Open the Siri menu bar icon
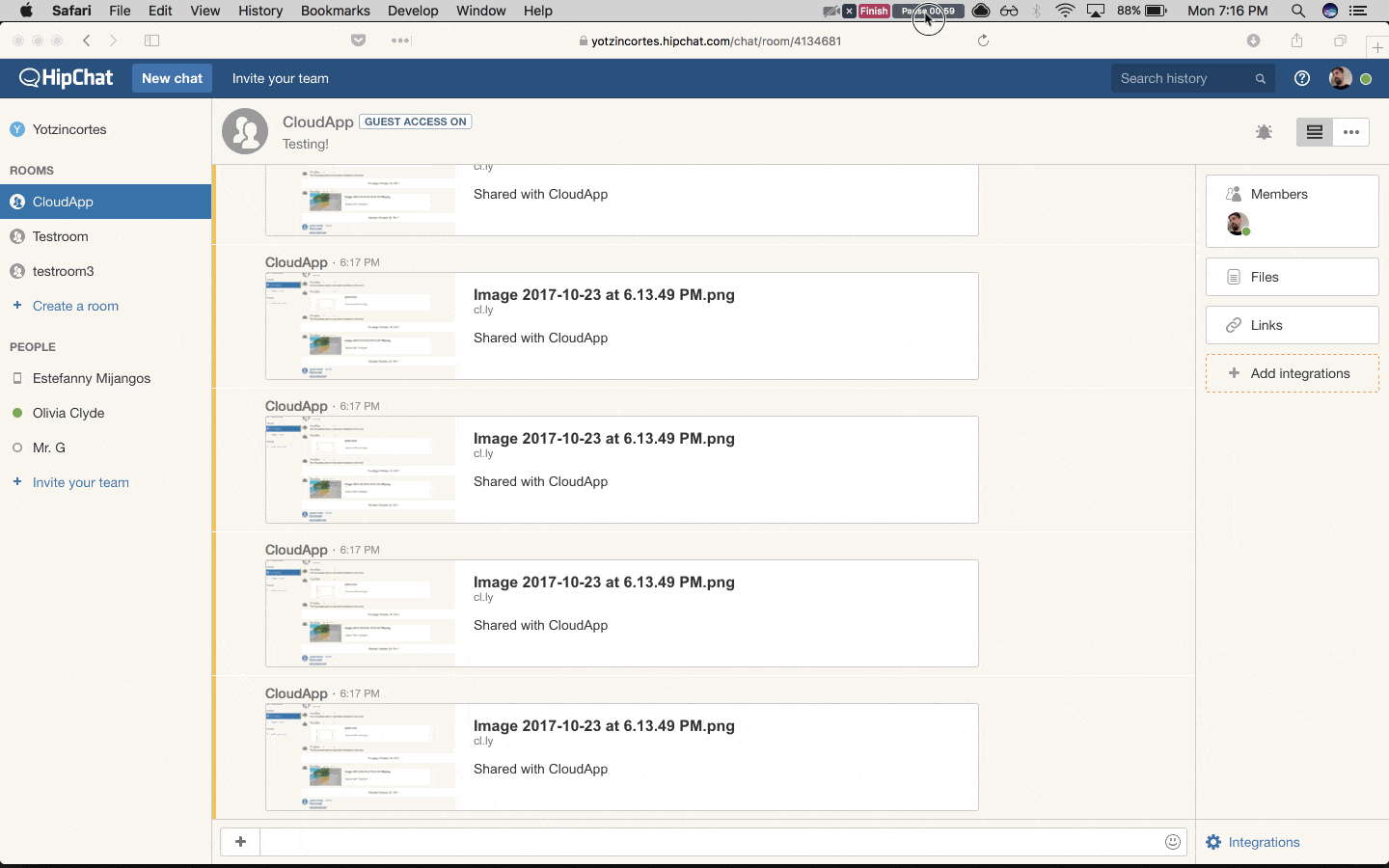Image resolution: width=1389 pixels, height=868 pixels. tap(1329, 11)
